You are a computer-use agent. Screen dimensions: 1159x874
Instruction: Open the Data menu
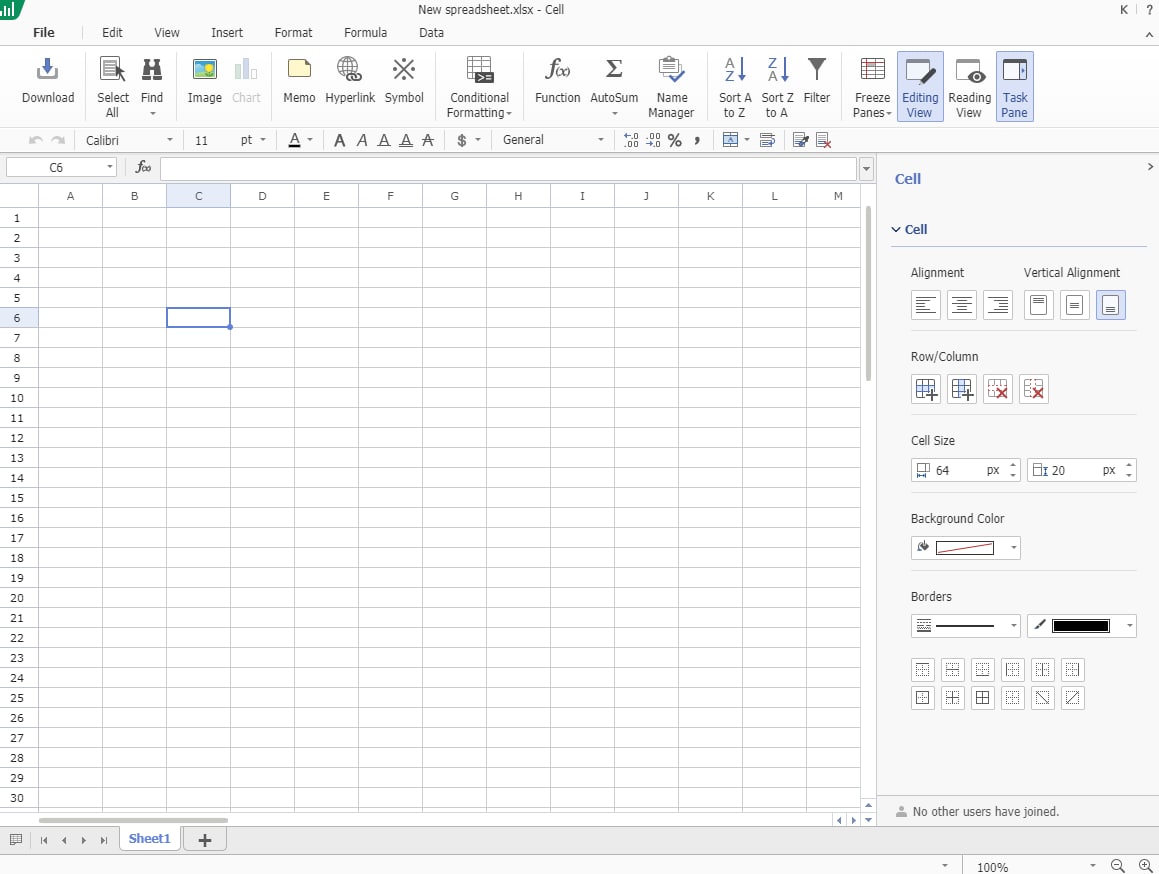pos(431,33)
